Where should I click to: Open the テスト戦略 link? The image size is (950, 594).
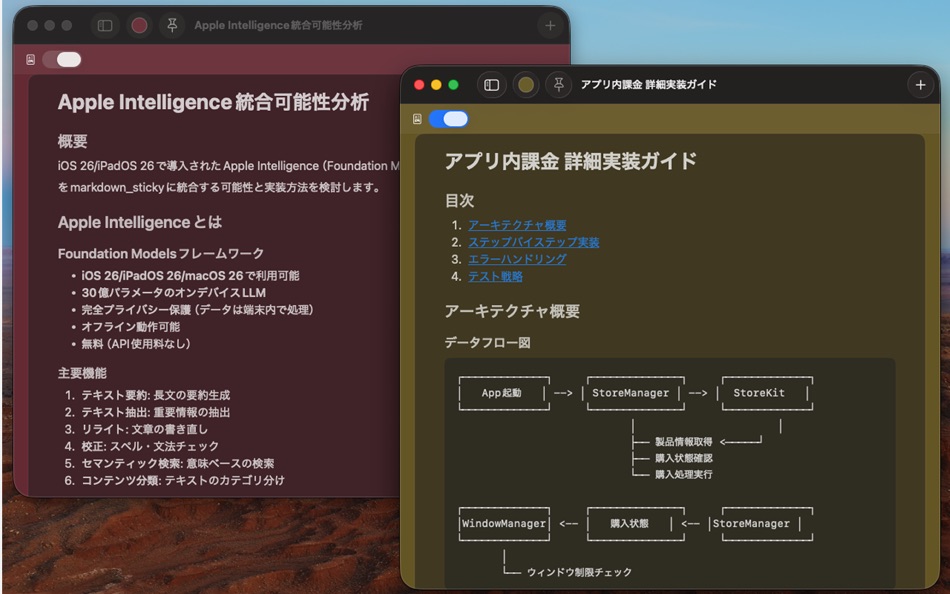pos(496,276)
